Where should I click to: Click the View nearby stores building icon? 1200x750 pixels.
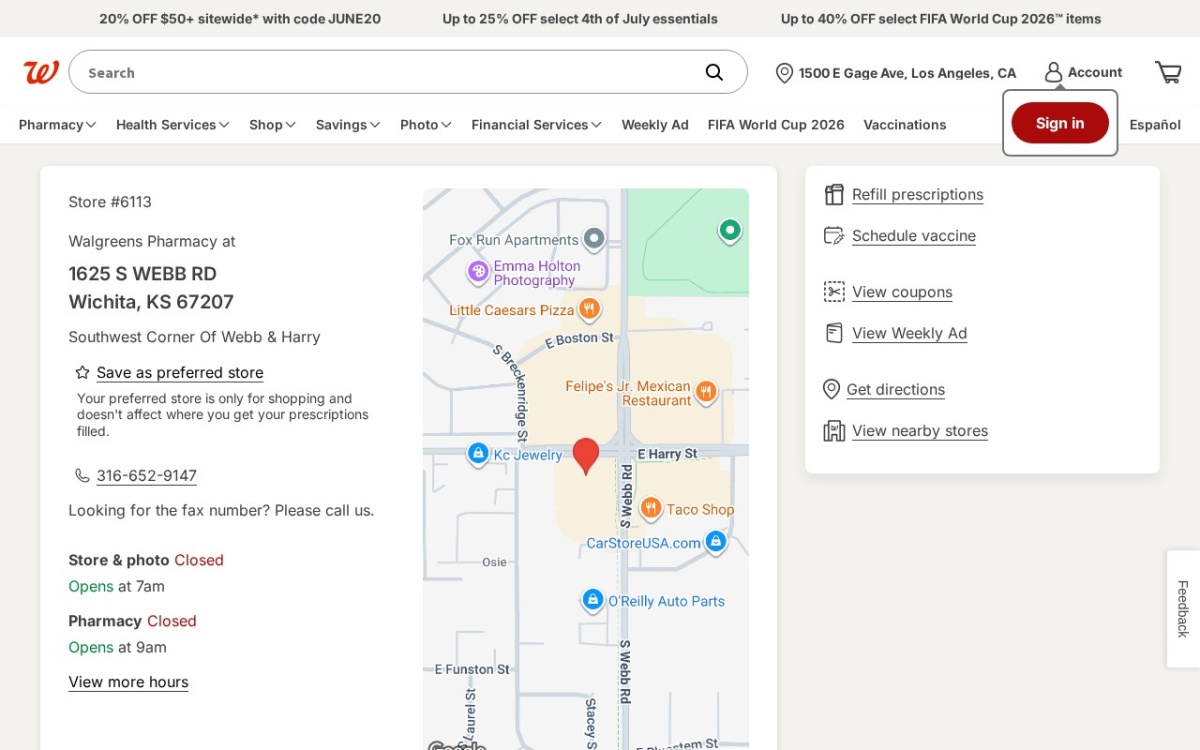click(834, 430)
